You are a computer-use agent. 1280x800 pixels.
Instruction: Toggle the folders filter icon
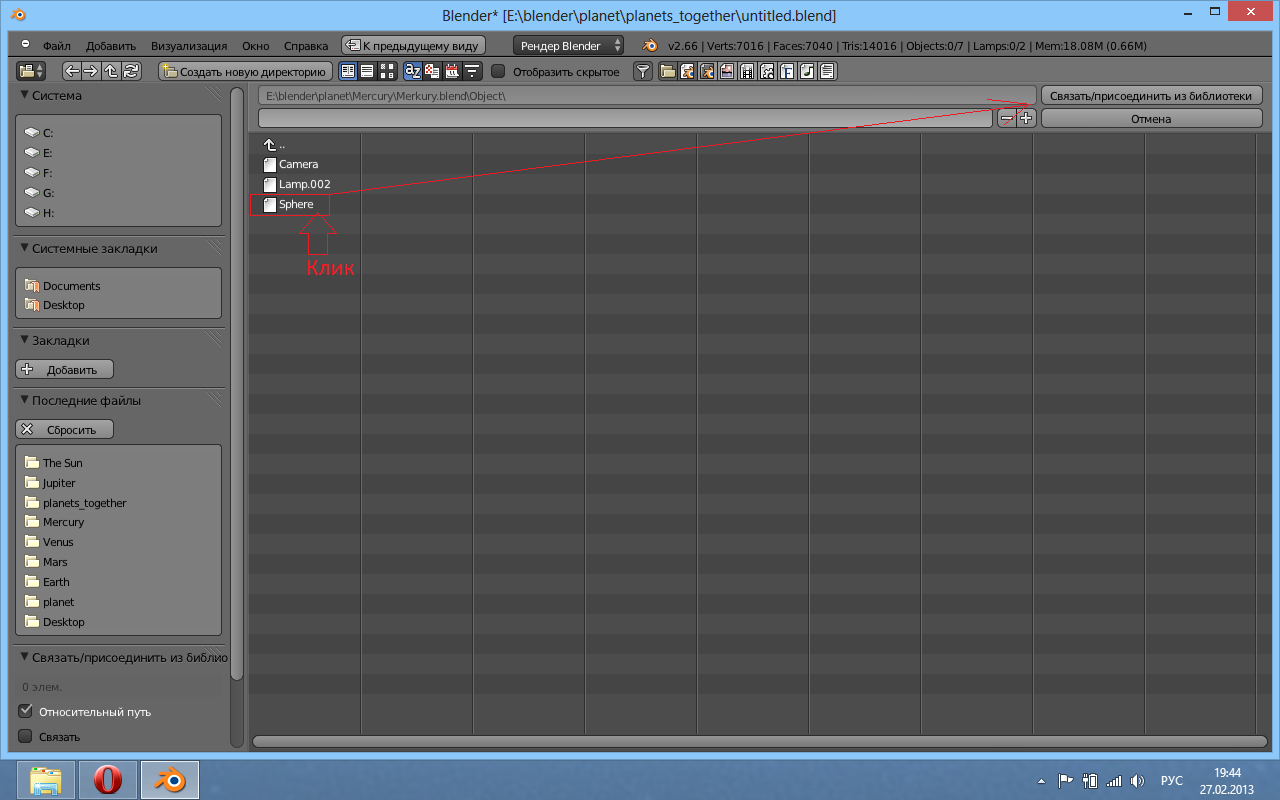[x=667, y=71]
